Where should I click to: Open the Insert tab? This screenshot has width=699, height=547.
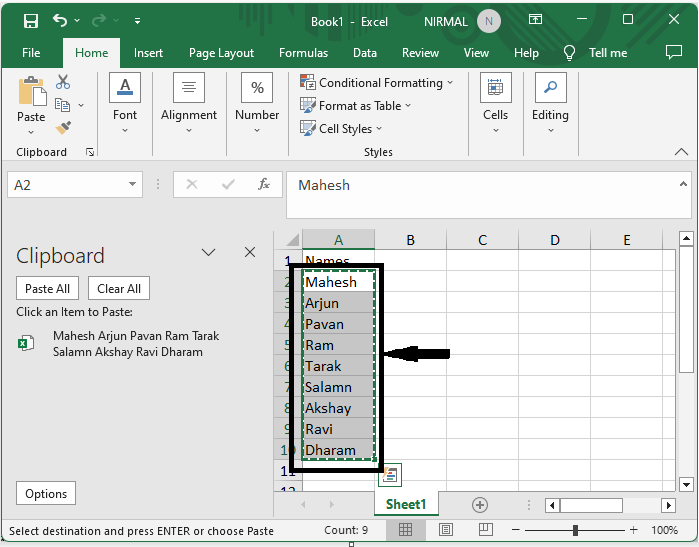point(148,53)
